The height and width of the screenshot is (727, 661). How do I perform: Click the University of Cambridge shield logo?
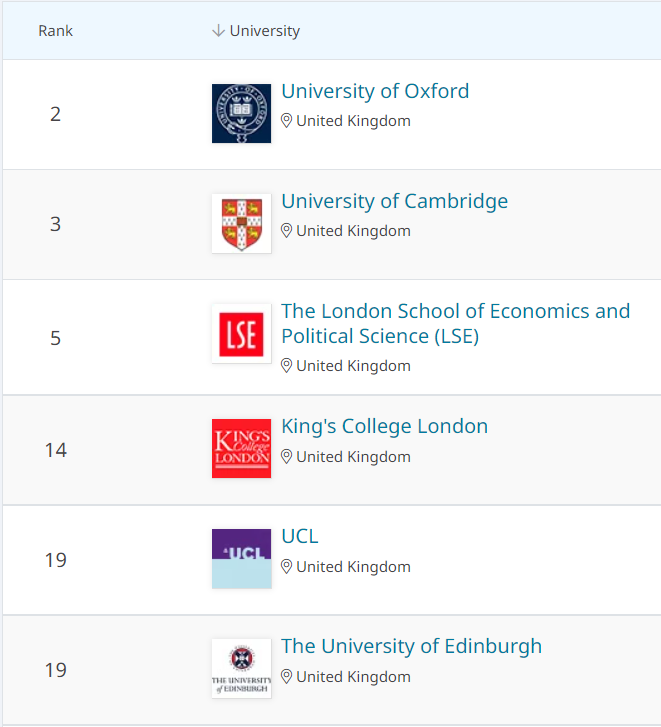pyautogui.click(x=242, y=223)
